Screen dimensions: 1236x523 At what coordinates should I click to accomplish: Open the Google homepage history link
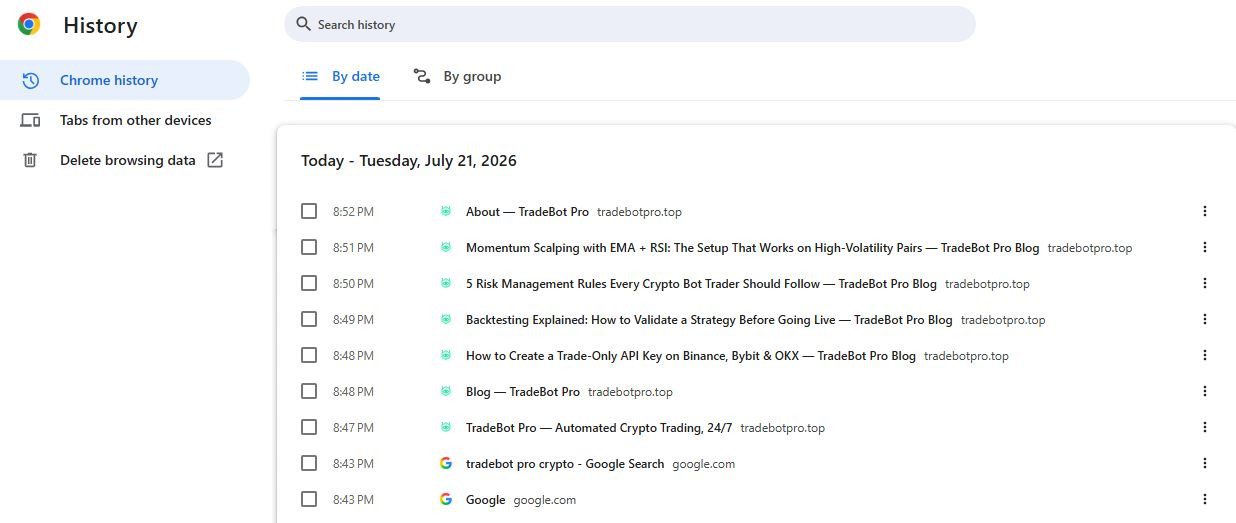(485, 499)
